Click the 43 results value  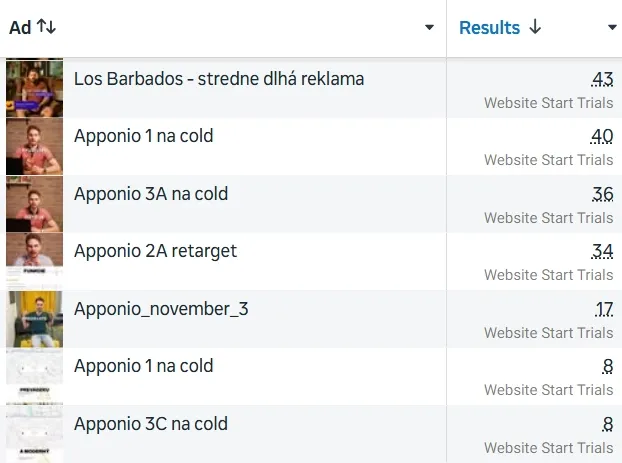coord(602,79)
